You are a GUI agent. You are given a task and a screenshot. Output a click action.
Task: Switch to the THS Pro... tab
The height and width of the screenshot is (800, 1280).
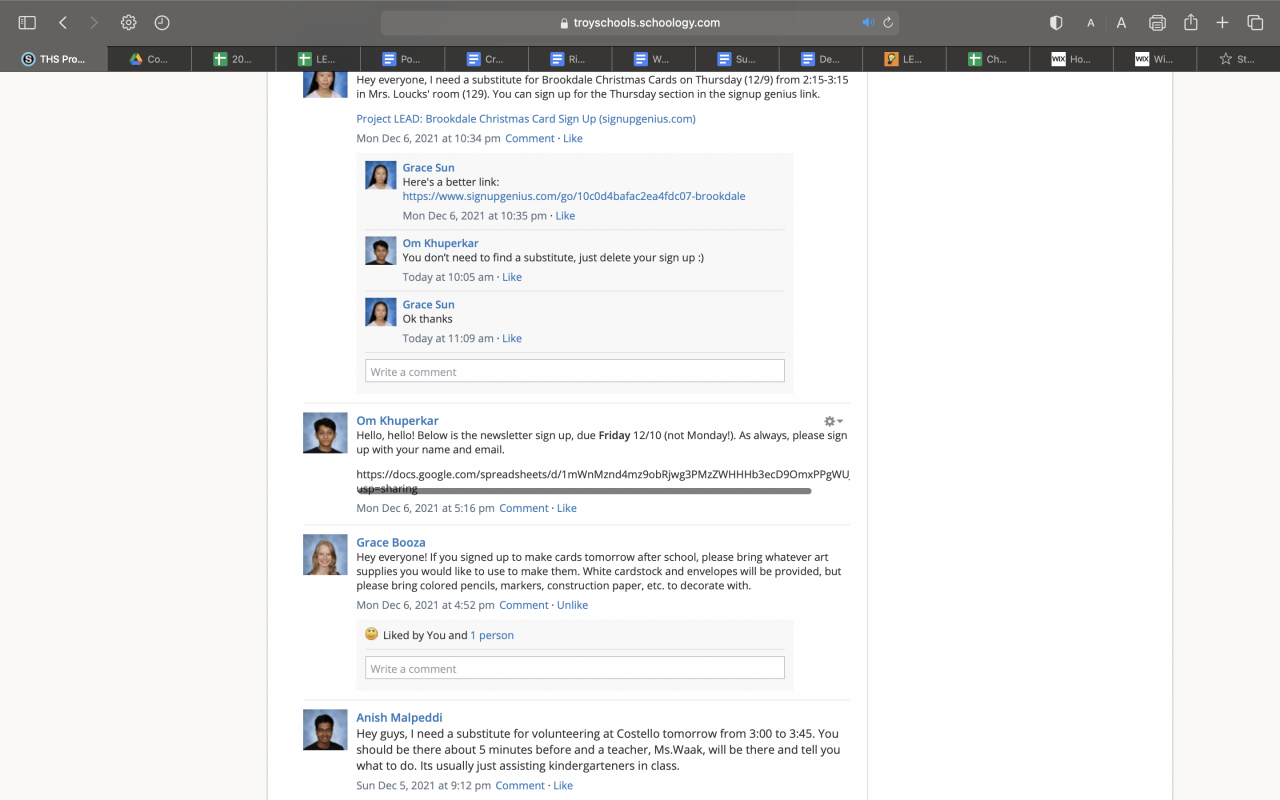coord(54,59)
